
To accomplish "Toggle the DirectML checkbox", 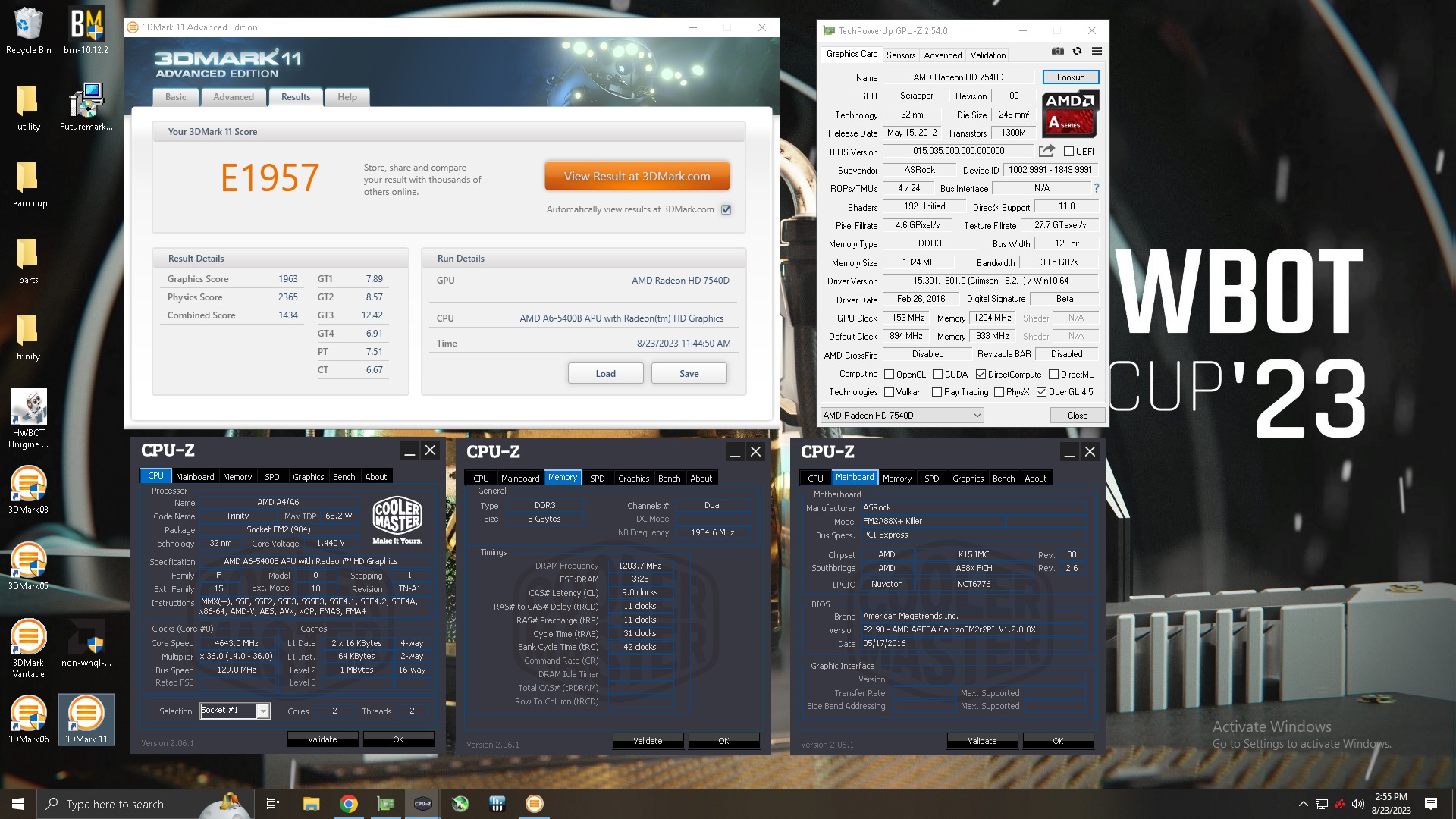I will [1053, 374].
